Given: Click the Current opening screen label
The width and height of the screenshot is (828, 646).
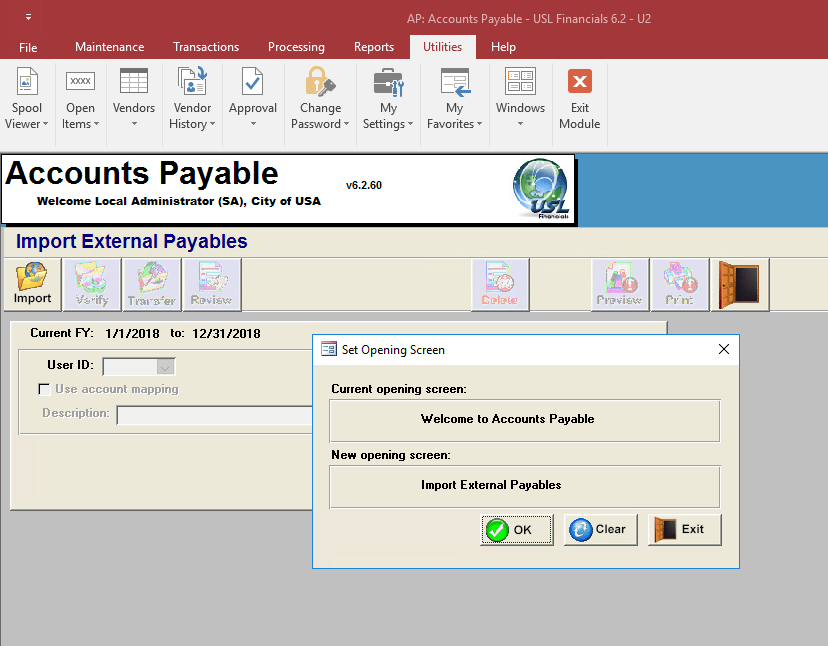Looking at the screenshot, I should [x=399, y=389].
